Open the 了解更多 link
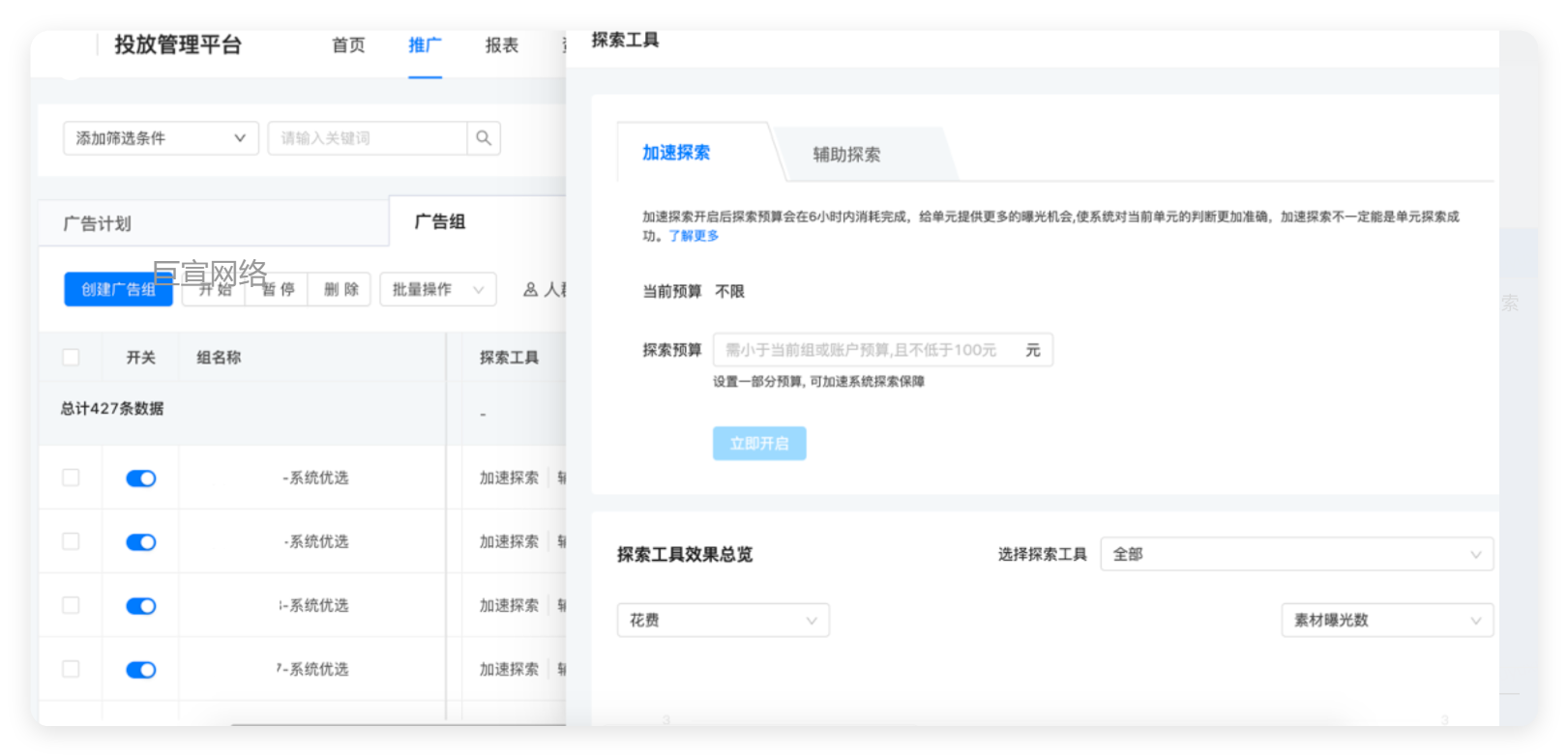 [694, 236]
